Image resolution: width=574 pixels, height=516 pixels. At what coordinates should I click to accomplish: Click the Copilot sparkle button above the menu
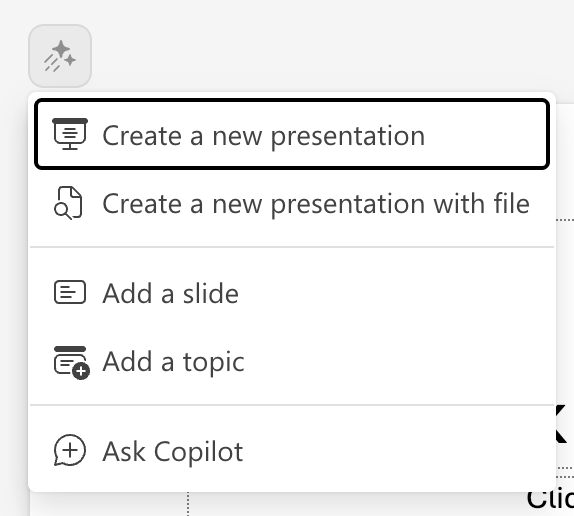60,56
